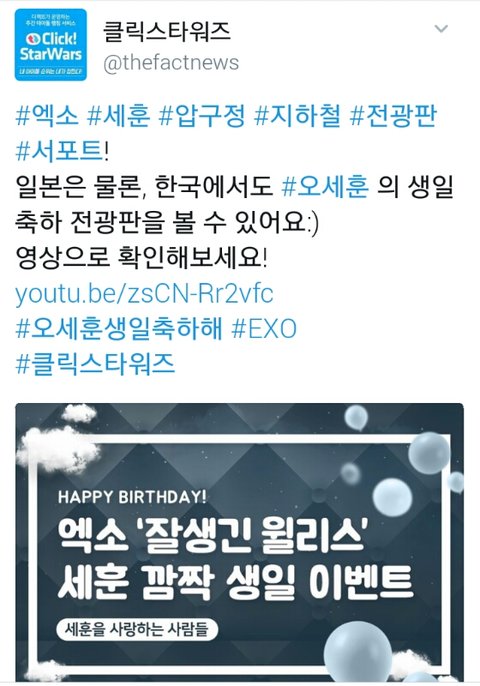
Task: Open the #EXO hashtag
Action: (264, 329)
